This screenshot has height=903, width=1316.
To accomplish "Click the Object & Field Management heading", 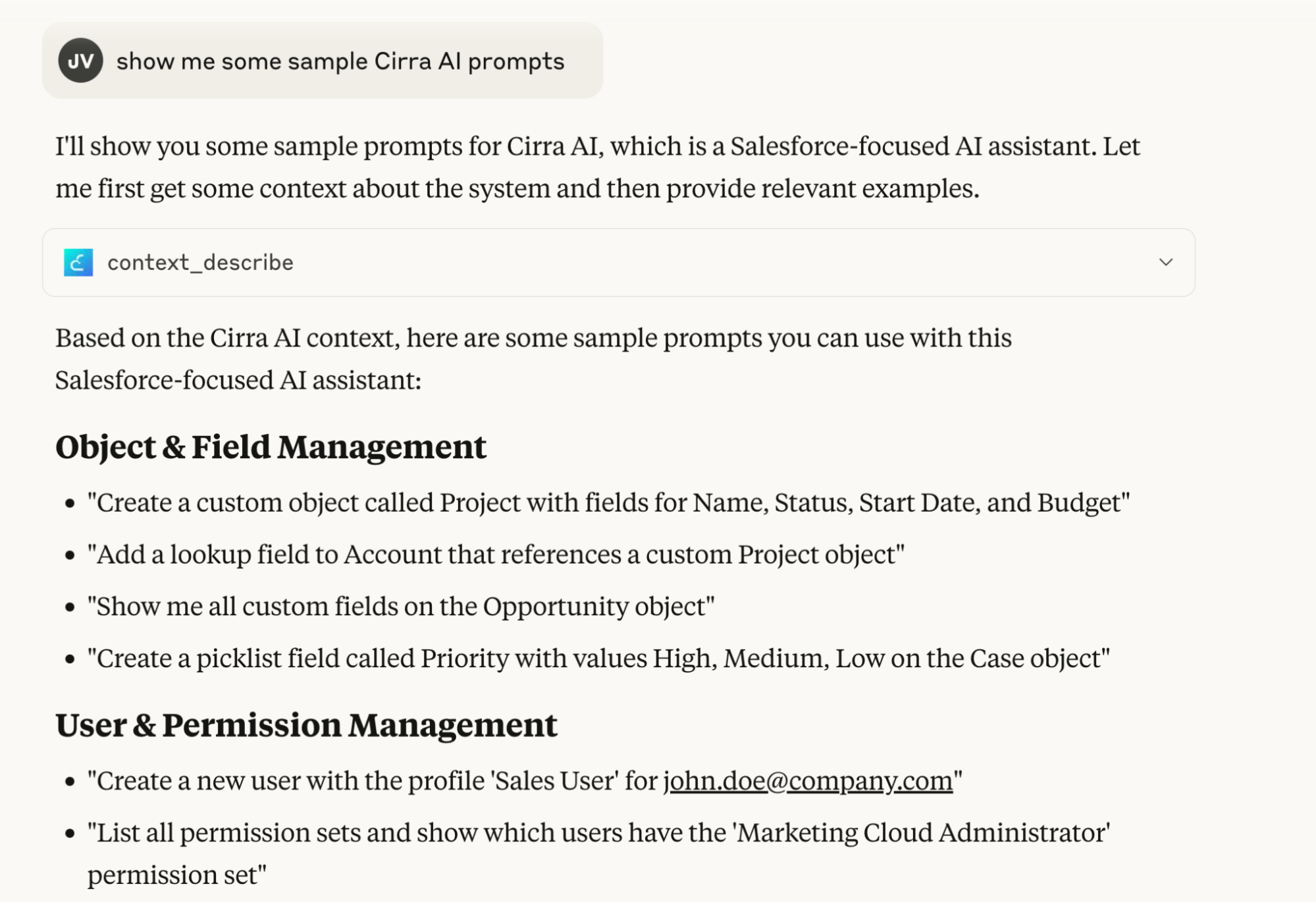I will [x=271, y=447].
